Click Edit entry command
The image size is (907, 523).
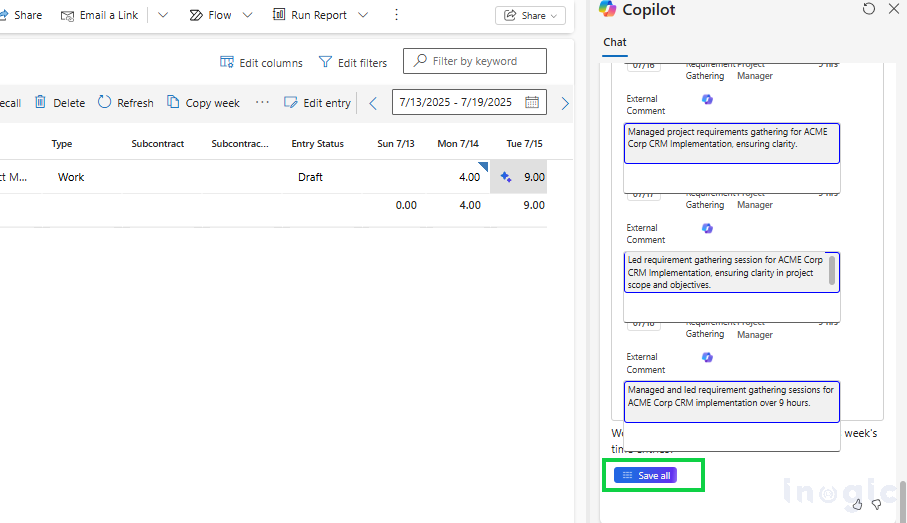coord(317,102)
